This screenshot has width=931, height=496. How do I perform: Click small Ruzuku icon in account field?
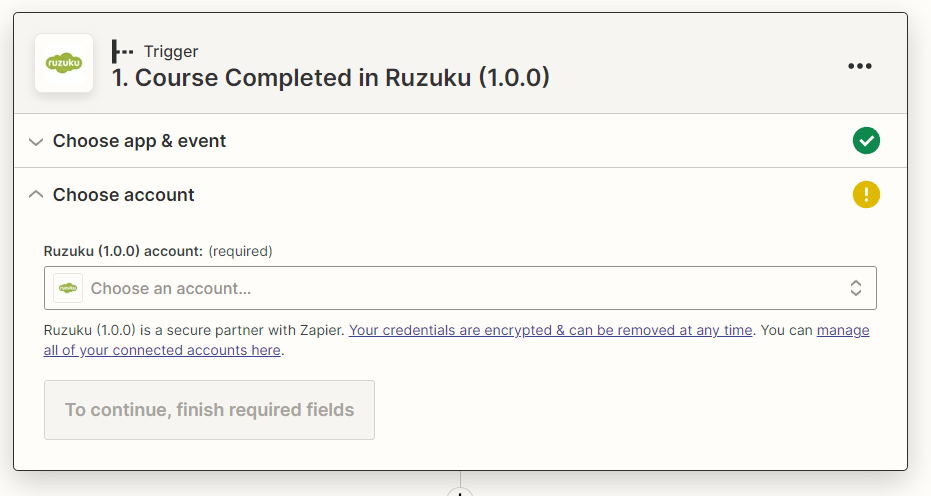point(68,288)
